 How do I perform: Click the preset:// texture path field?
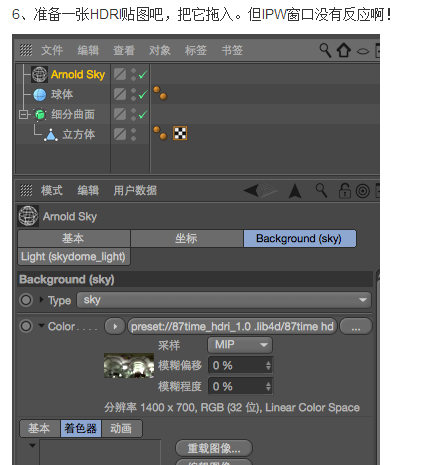(232, 326)
